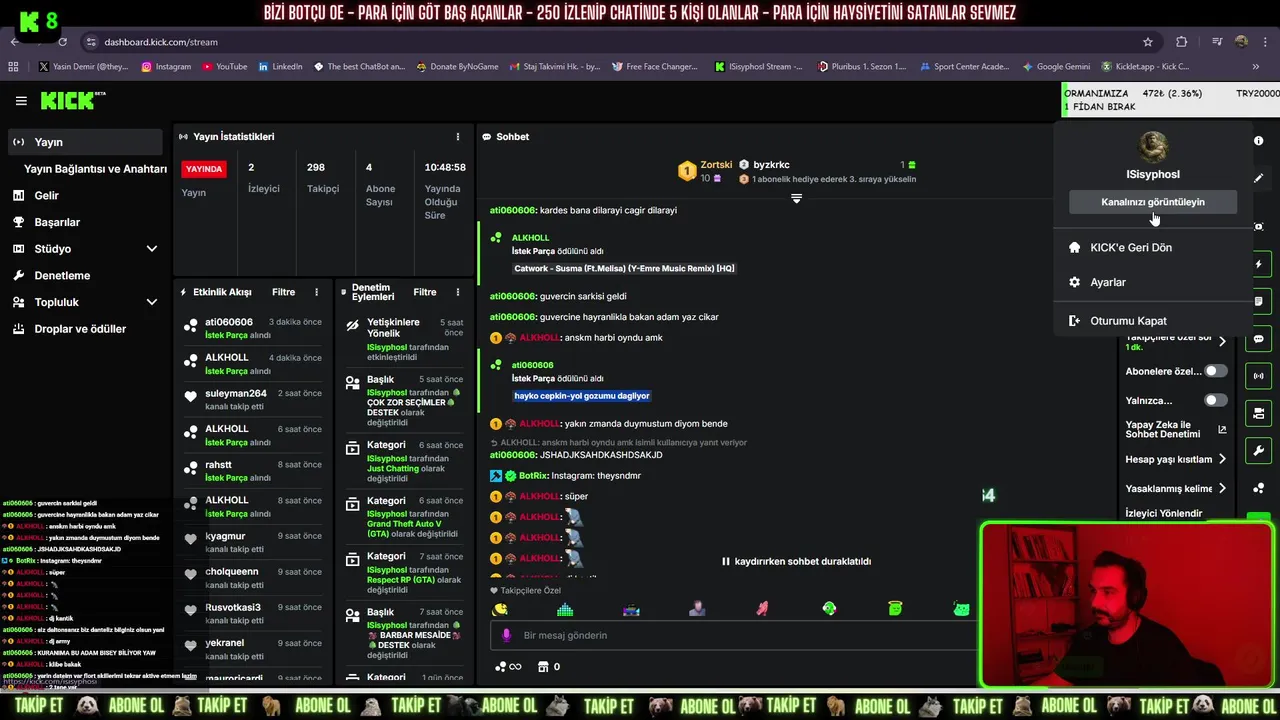The width and height of the screenshot is (1280, 720).
Task: Click the pencil edit icon in right toolbar
Action: (x=1258, y=178)
